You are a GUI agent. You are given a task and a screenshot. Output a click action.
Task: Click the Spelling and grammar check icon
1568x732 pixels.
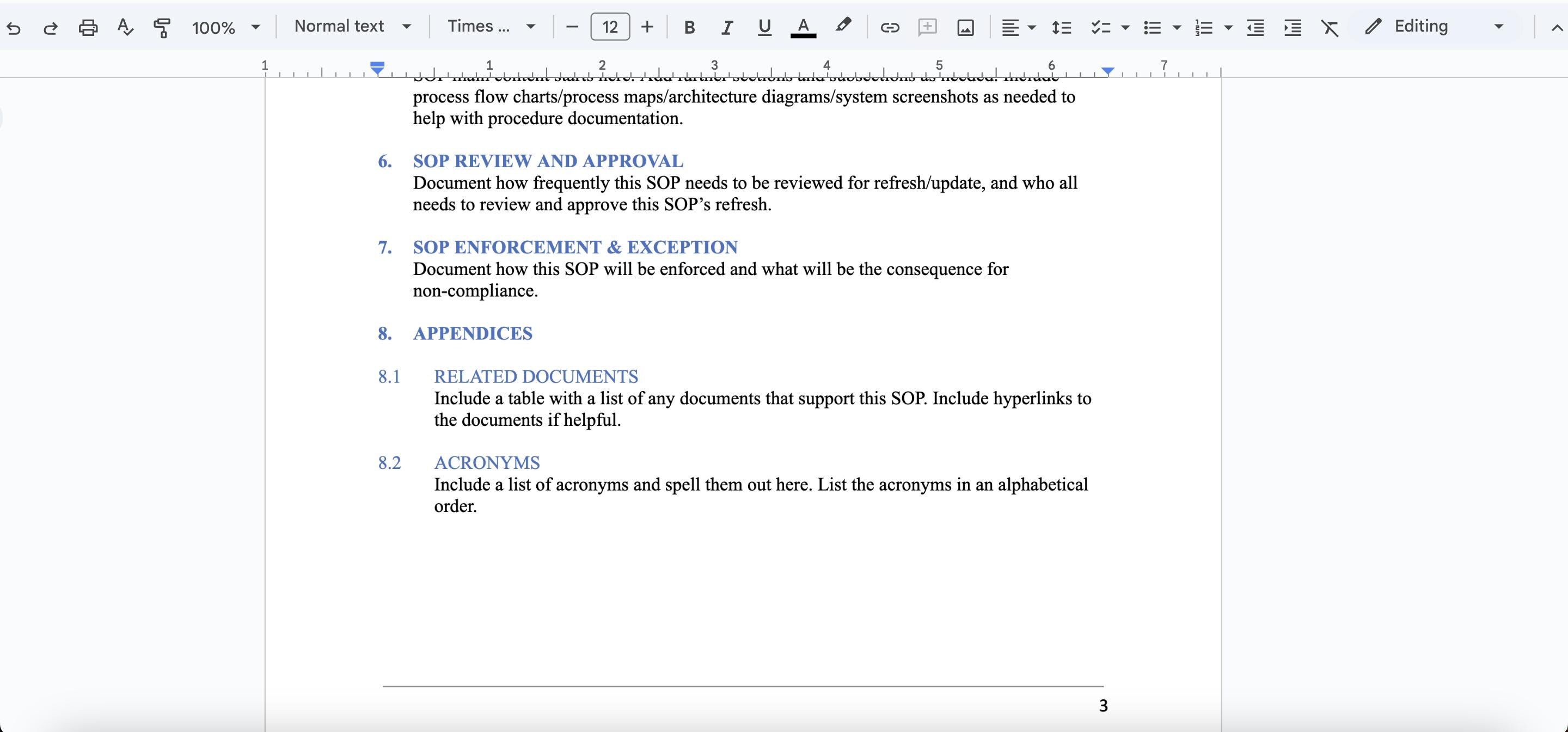pyautogui.click(x=125, y=27)
